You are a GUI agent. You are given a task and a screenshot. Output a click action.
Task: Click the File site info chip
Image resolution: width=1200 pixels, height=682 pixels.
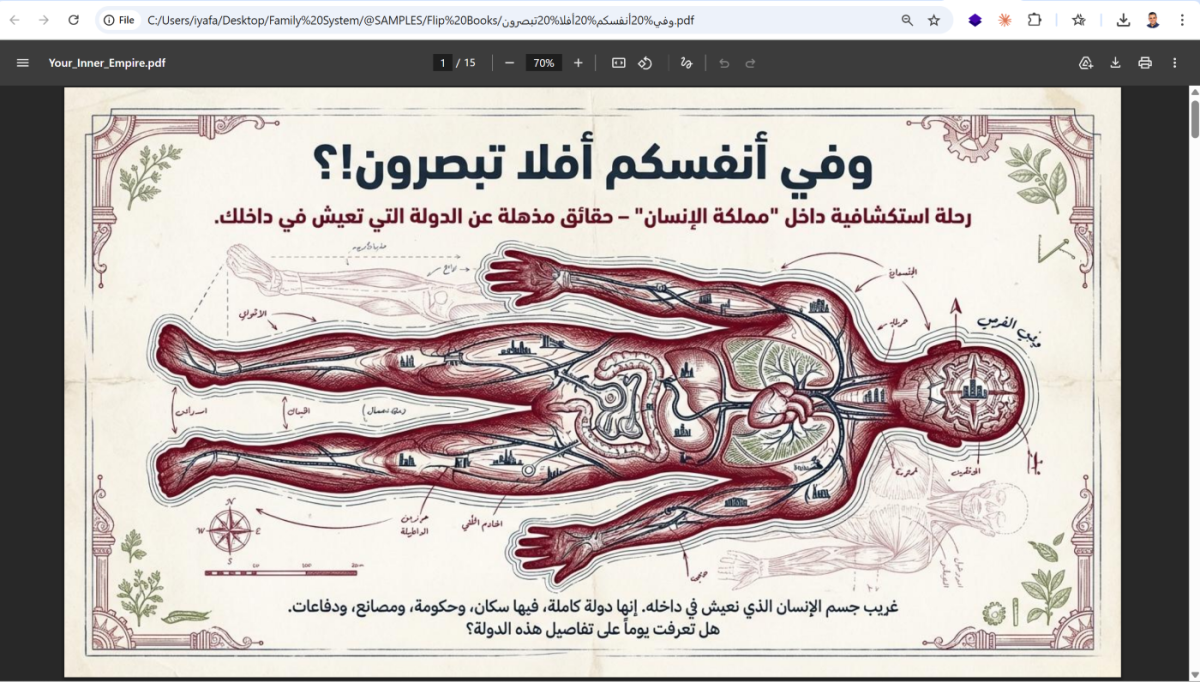(x=119, y=20)
